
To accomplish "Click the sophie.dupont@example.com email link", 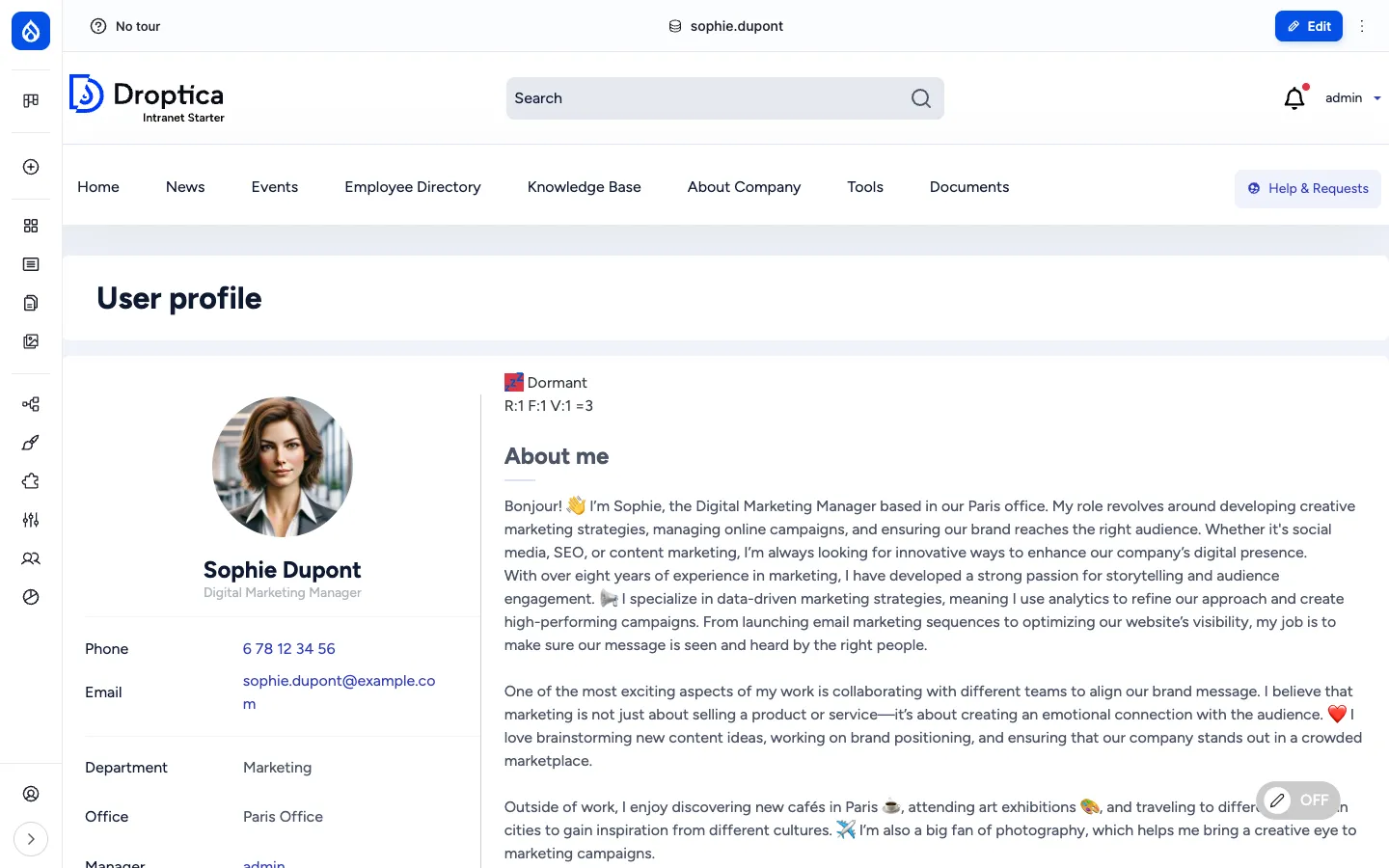I will click(x=340, y=692).
